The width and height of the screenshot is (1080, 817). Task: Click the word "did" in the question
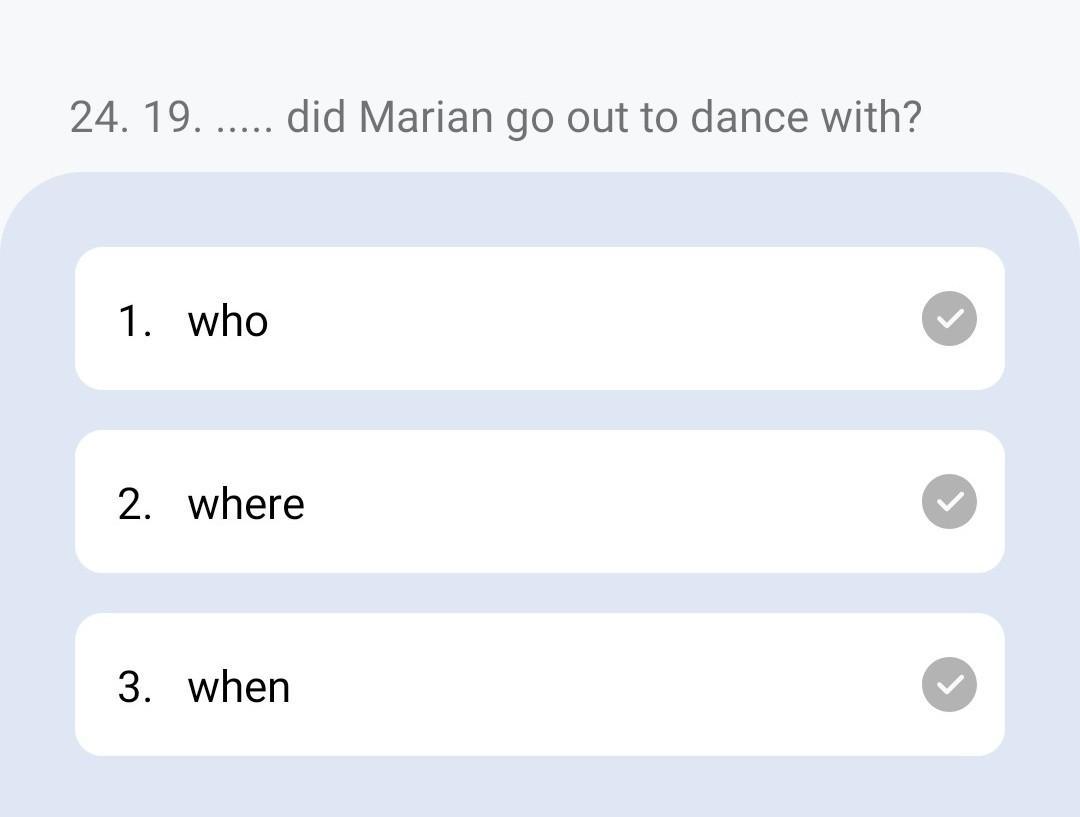pos(316,117)
